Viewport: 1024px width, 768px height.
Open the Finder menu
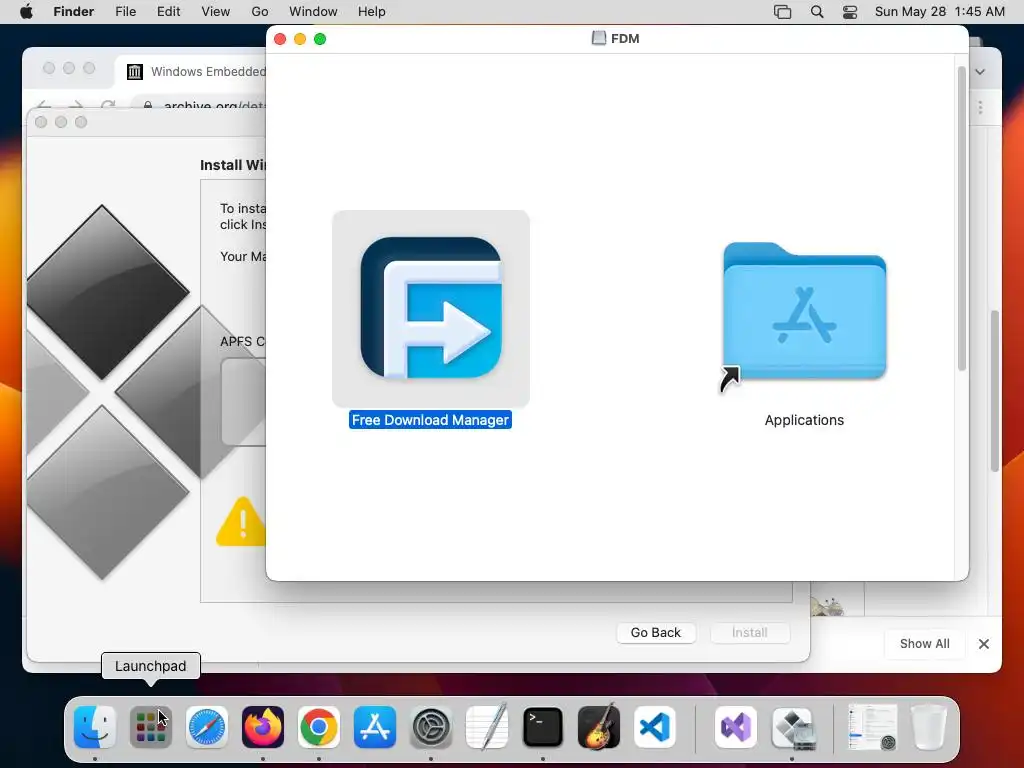coord(74,12)
